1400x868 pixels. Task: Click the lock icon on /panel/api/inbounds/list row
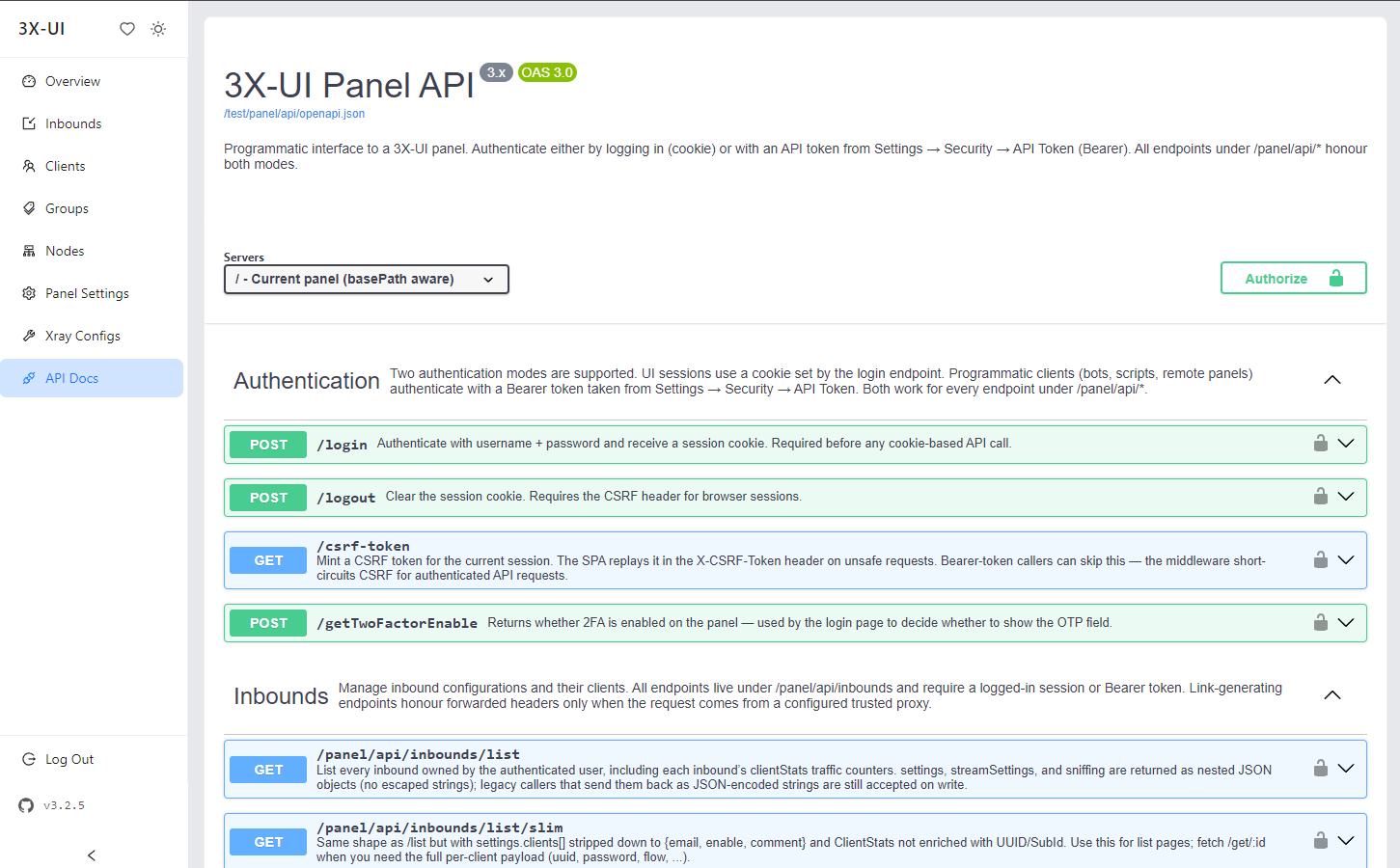click(x=1321, y=768)
